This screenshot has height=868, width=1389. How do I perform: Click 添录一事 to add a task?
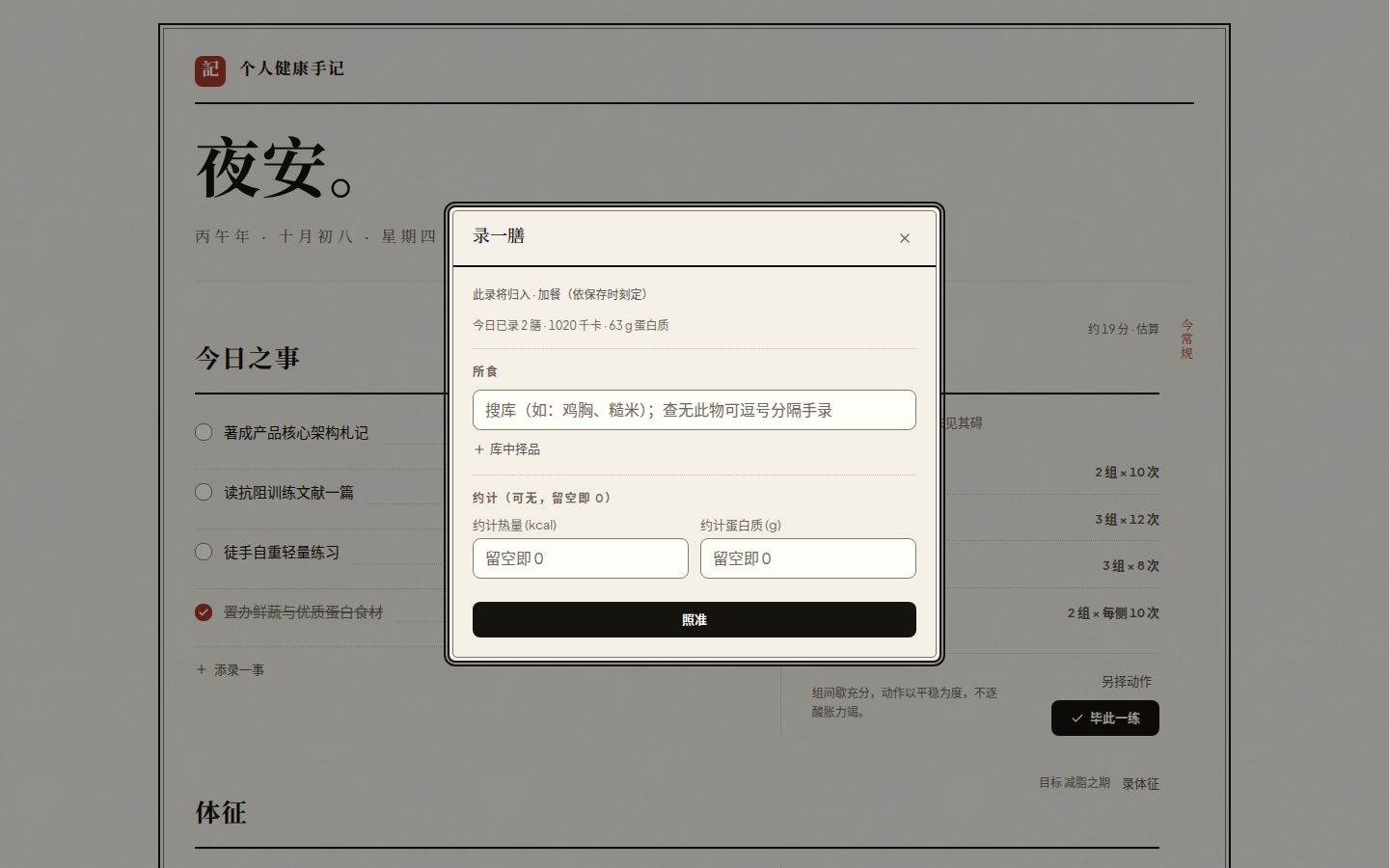231,669
